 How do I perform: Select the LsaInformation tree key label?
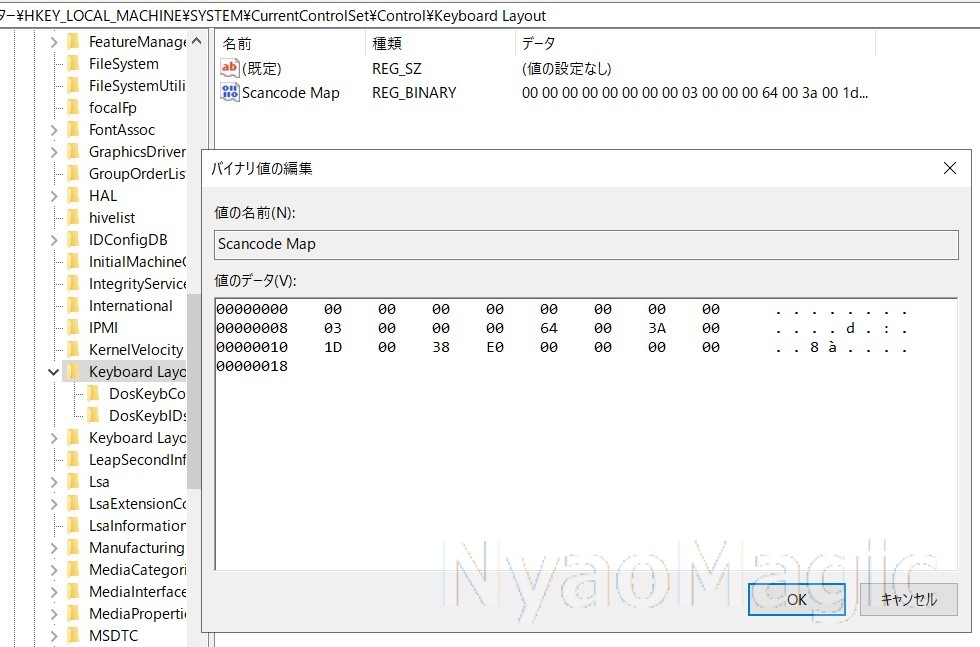[x=138, y=526]
